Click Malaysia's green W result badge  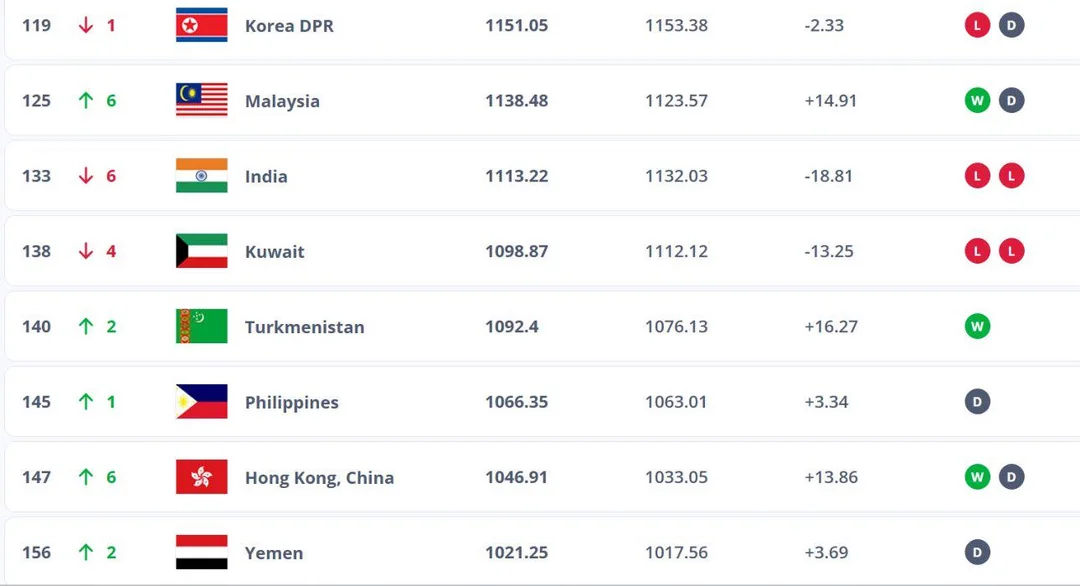point(977,101)
